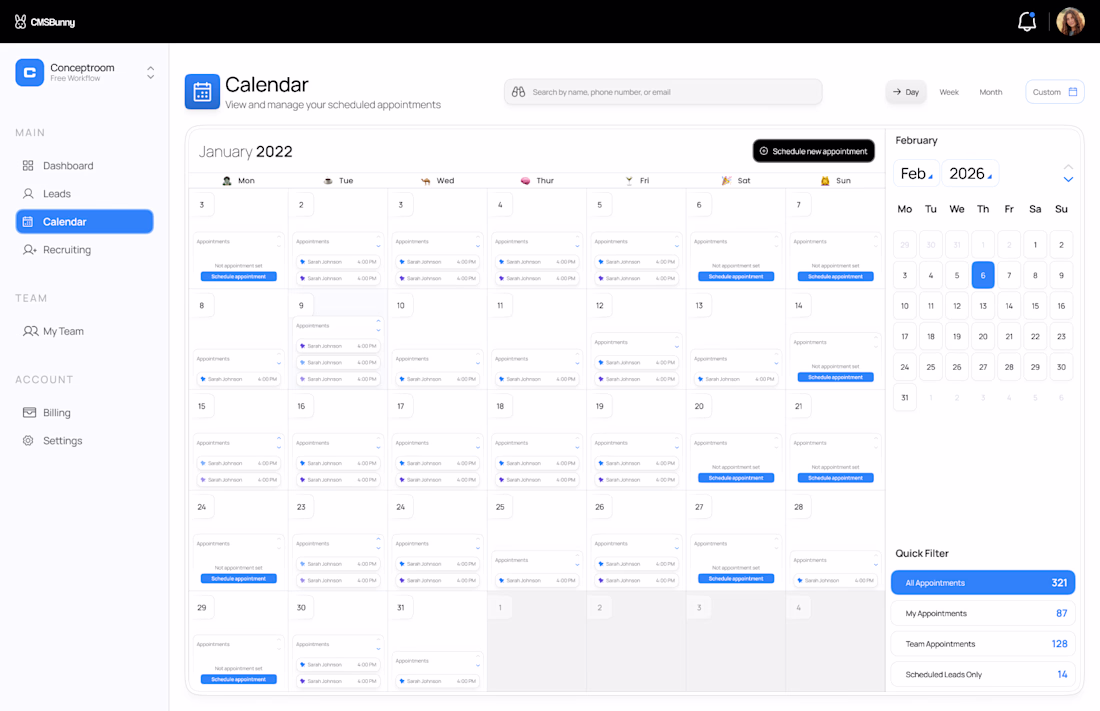
Task: Switch to Day view
Action: [906, 92]
